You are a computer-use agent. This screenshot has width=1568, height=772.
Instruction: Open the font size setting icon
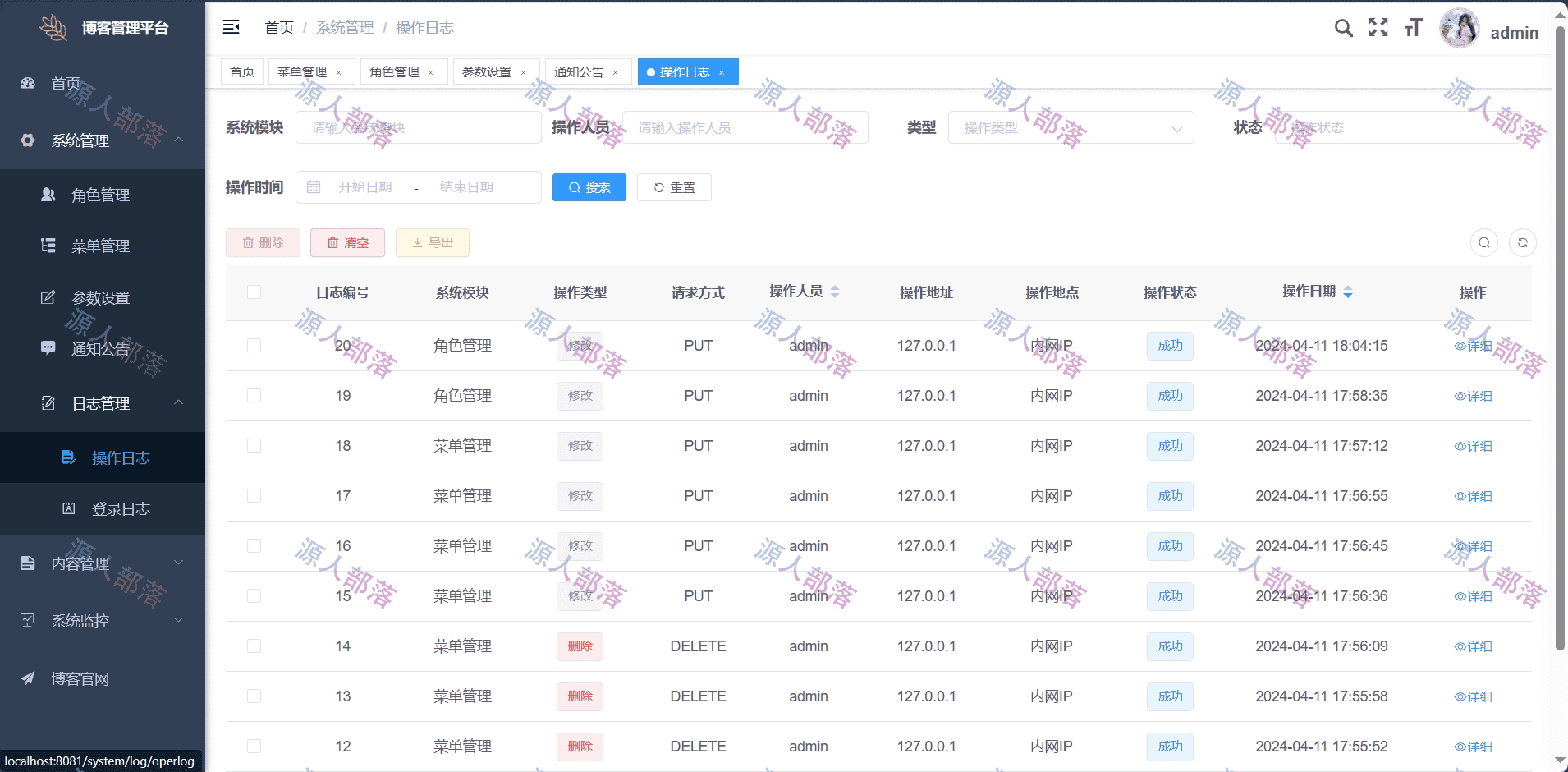pos(1413,28)
